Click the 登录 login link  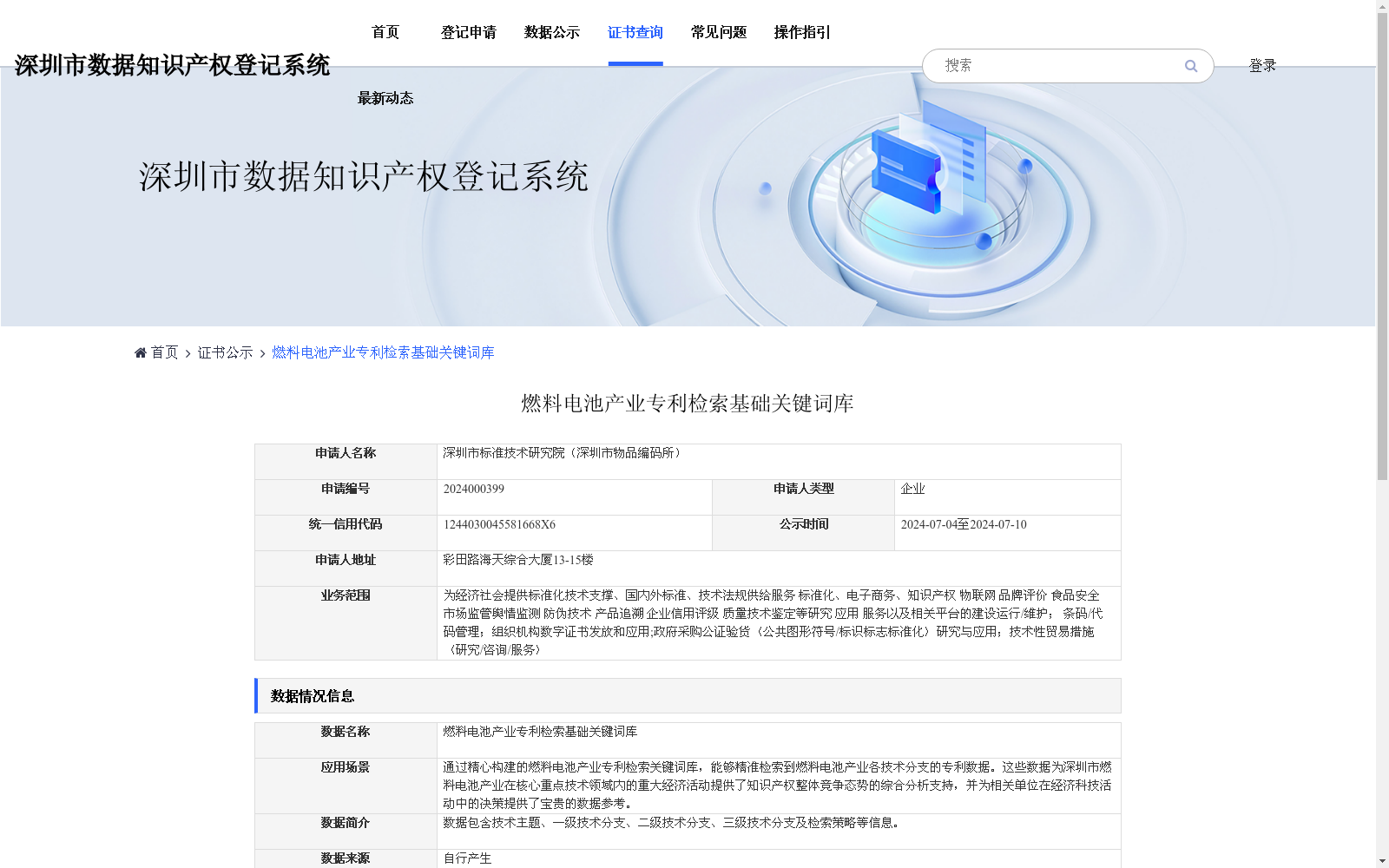pos(1262,66)
